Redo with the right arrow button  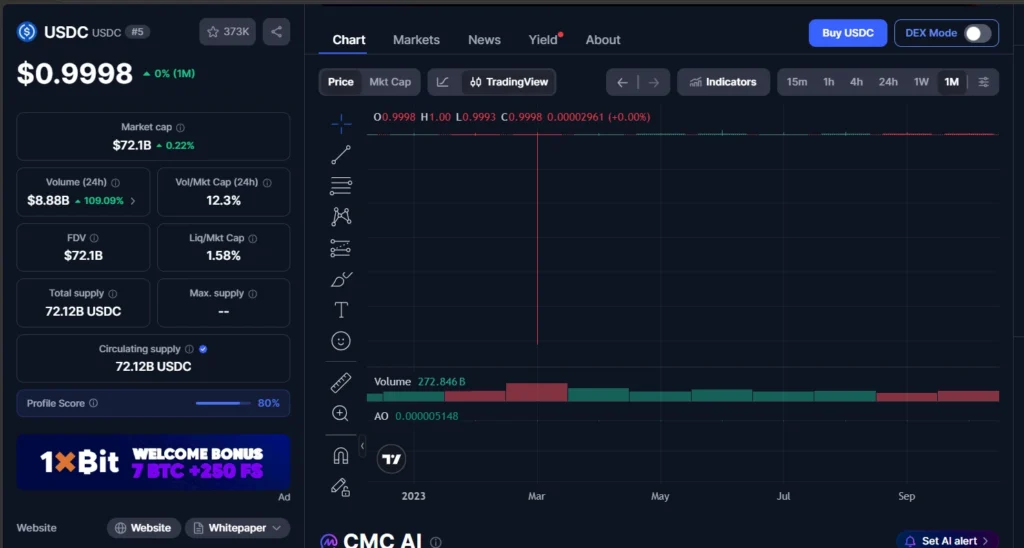click(653, 82)
